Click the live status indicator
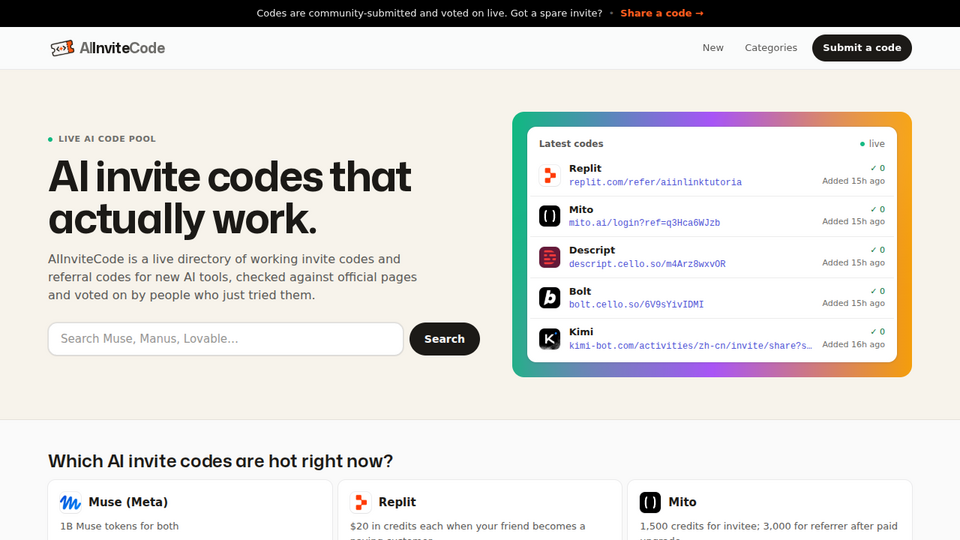 (872, 144)
